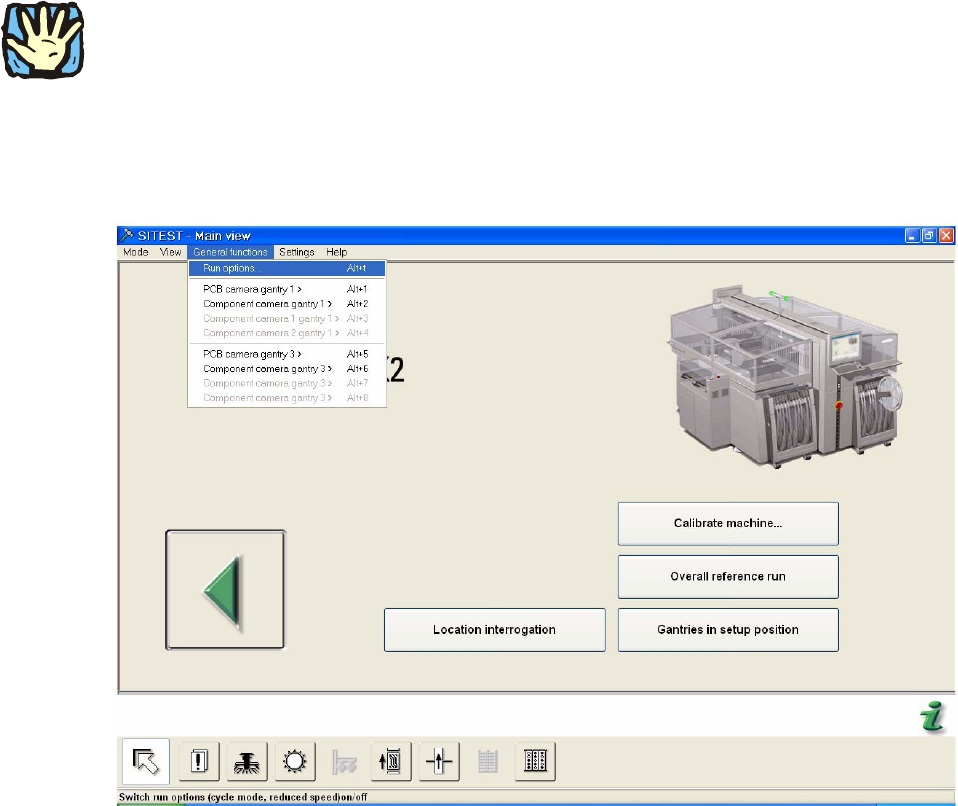The width and height of the screenshot is (958, 806).
Task: Click the Location interrogation button
Action: (x=494, y=630)
